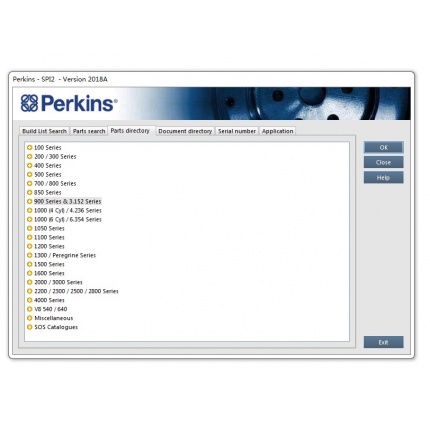
Task: Select the 1050 Series entry
Action: coord(49,228)
